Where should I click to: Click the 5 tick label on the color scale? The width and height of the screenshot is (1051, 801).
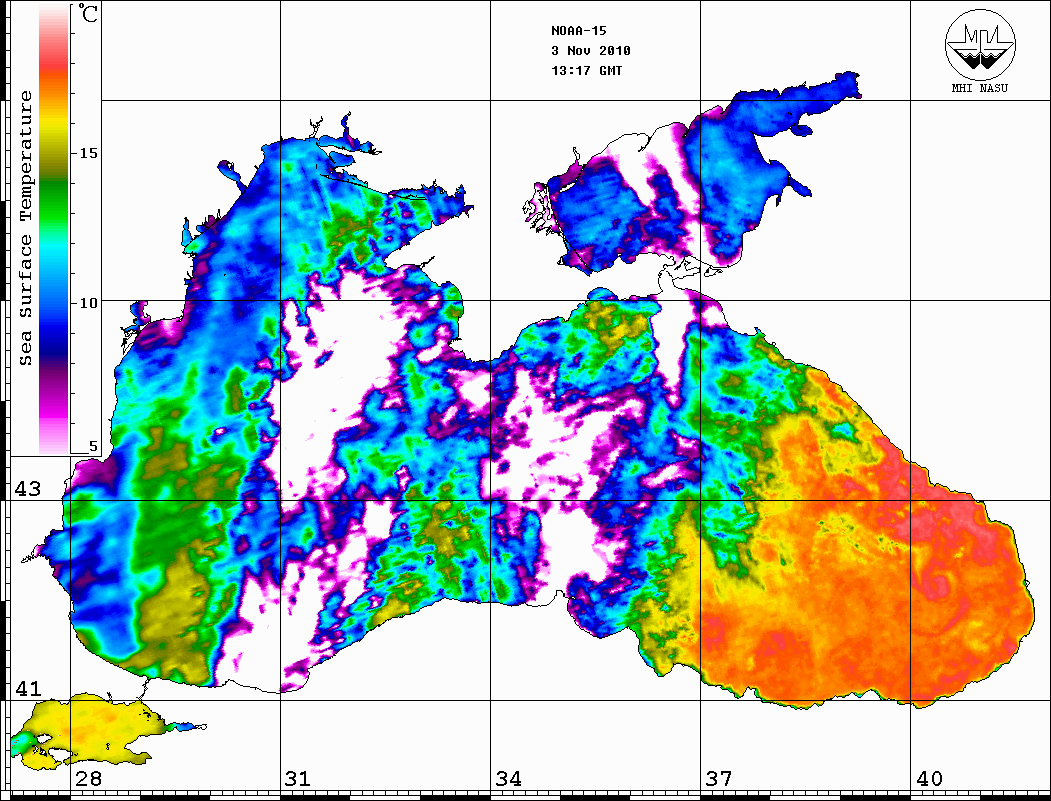(x=93, y=446)
